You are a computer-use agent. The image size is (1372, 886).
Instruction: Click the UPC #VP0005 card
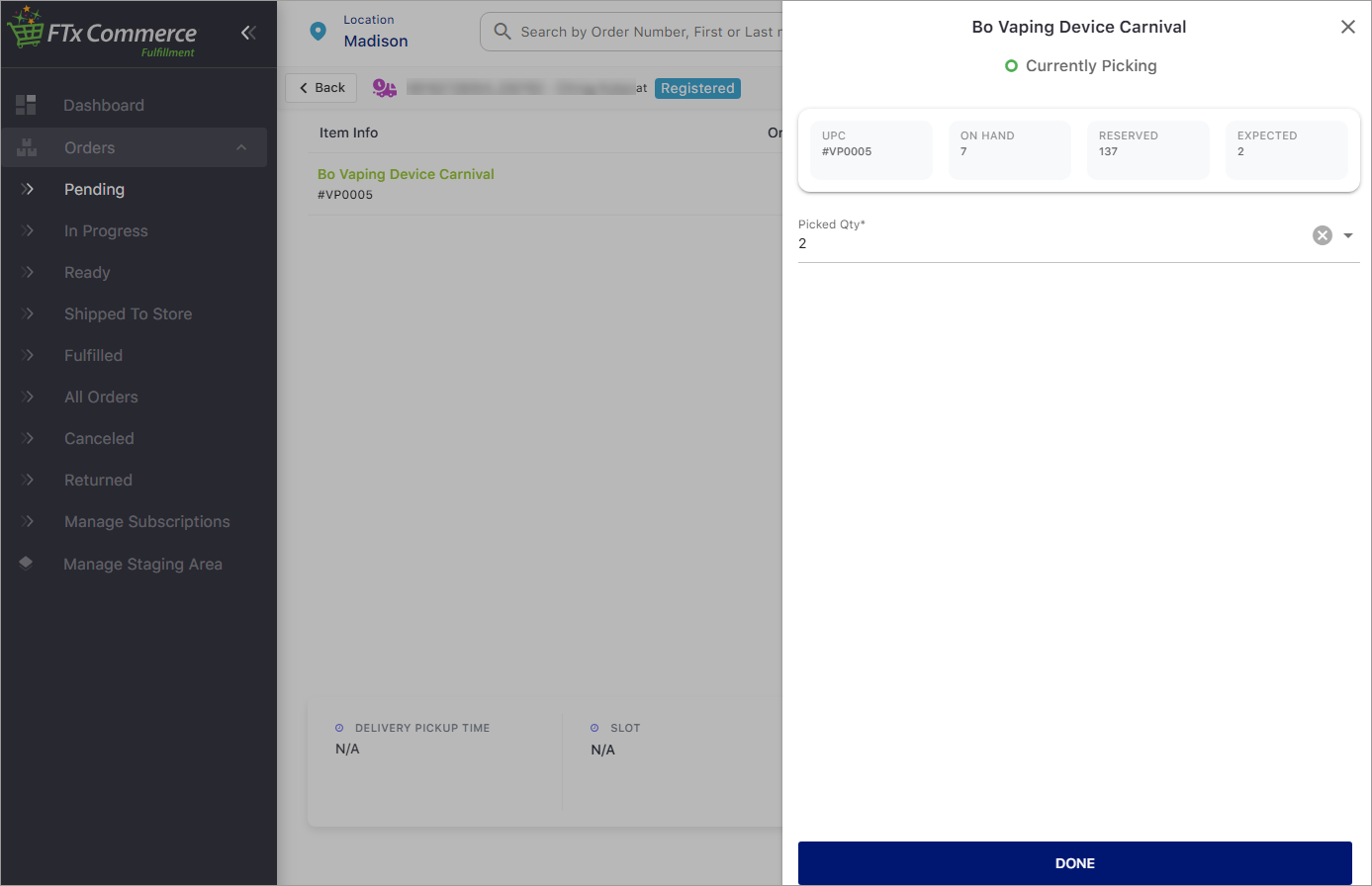(x=870, y=150)
